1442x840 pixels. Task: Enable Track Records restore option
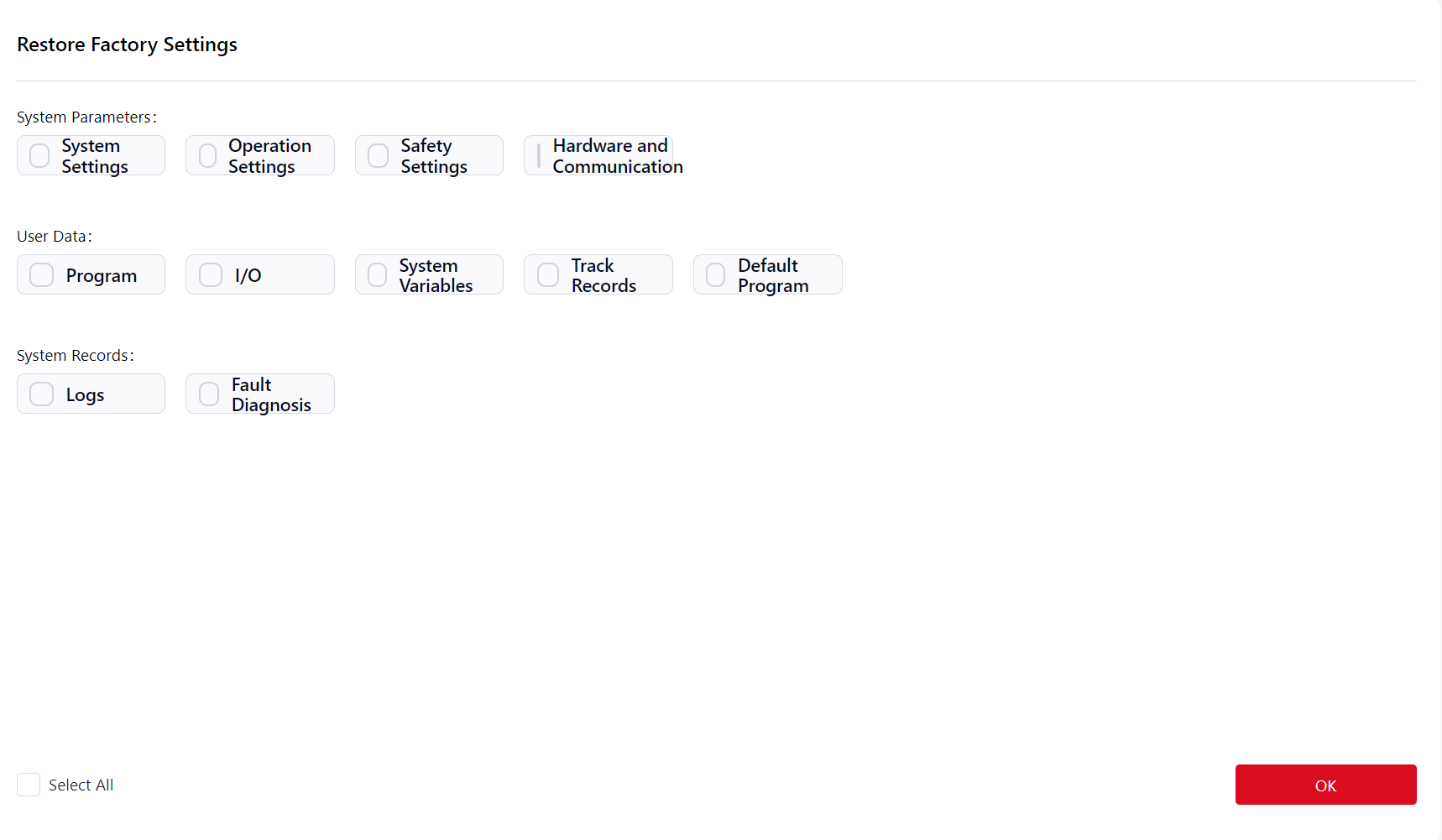(547, 275)
